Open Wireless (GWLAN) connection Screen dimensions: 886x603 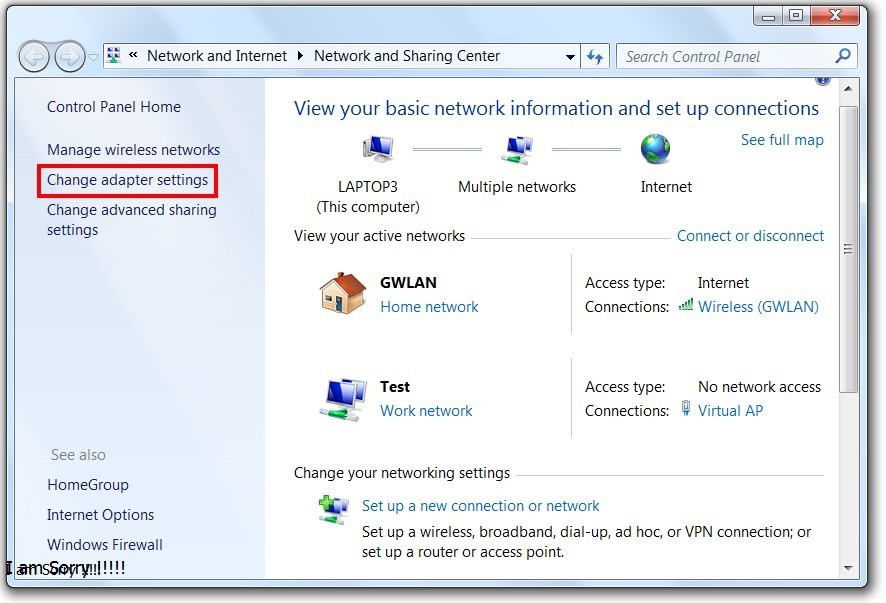pos(758,307)
